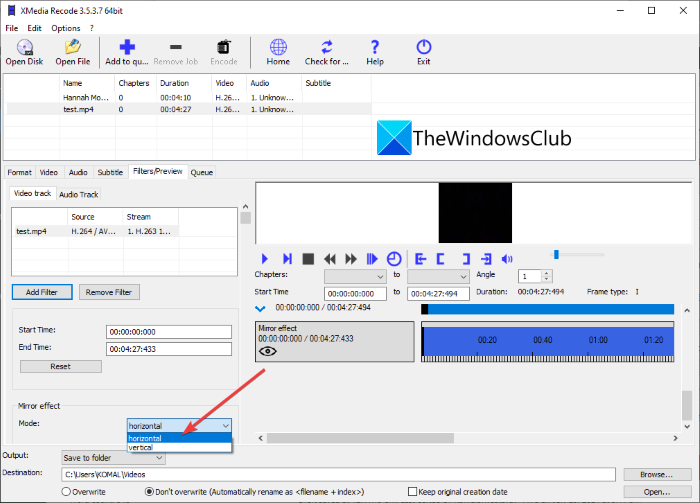Open the Output Save to folder dropdown
700x503 pixels.
(x=113, y=457)
